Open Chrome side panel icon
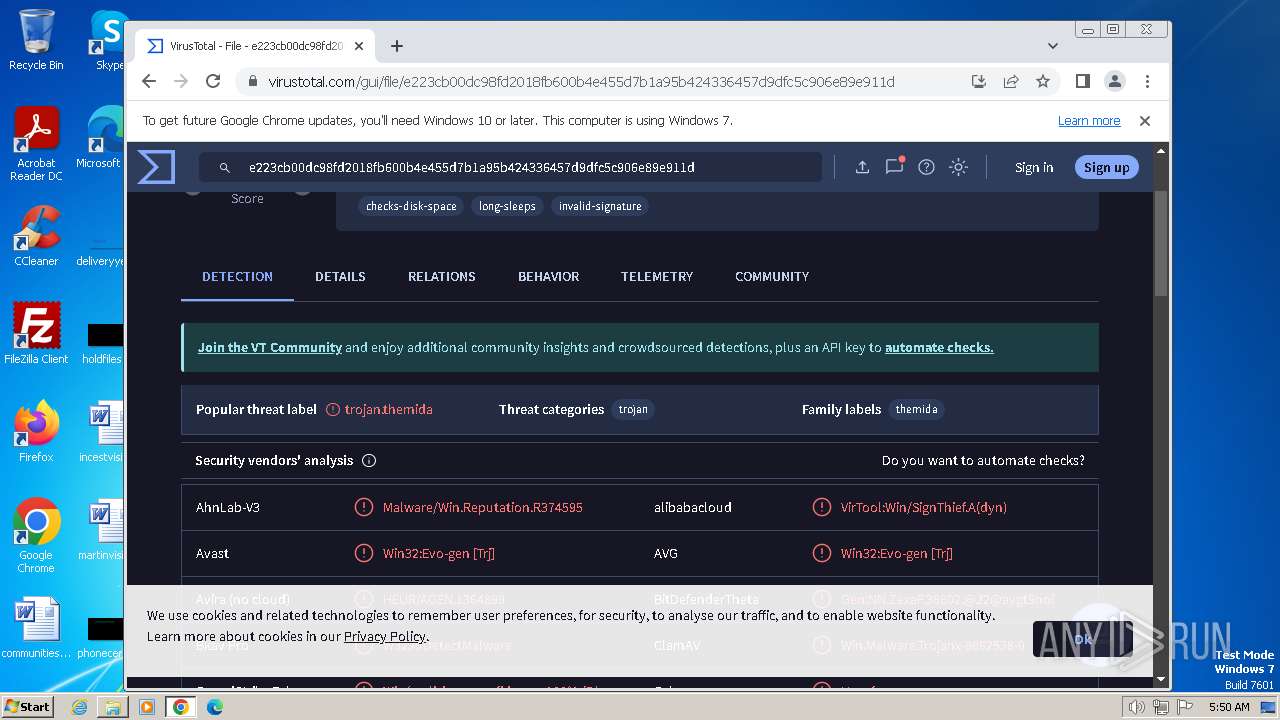The image size is (1280, 720). pos(1082,82)
